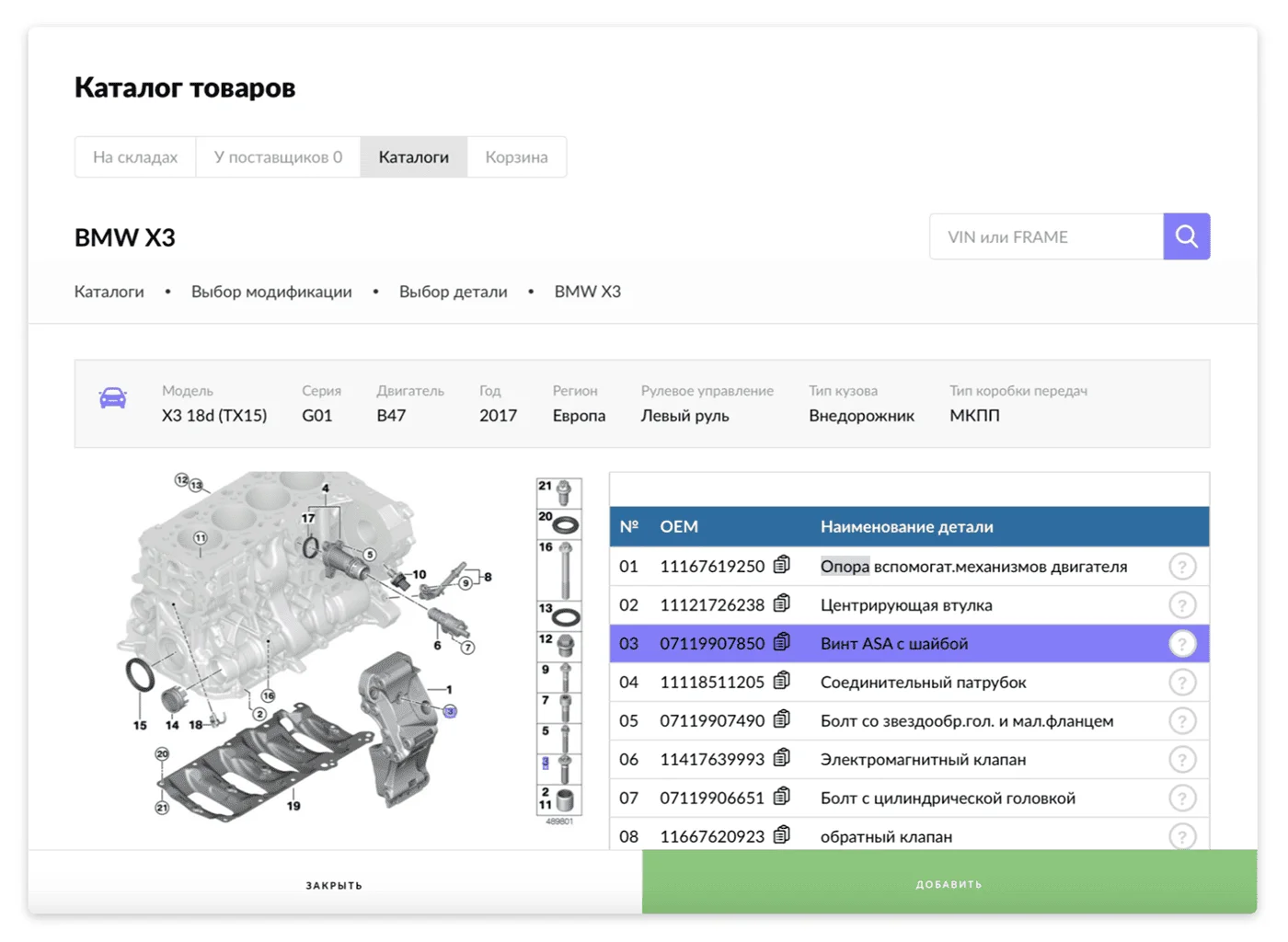
Task: Click the VIN search magnifier button
Action: pos(1187,236)
